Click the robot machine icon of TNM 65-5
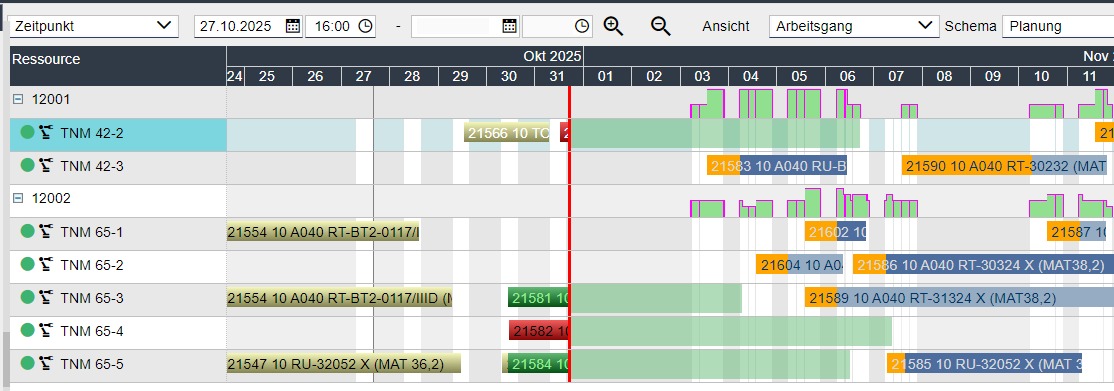 pos(47,363)
